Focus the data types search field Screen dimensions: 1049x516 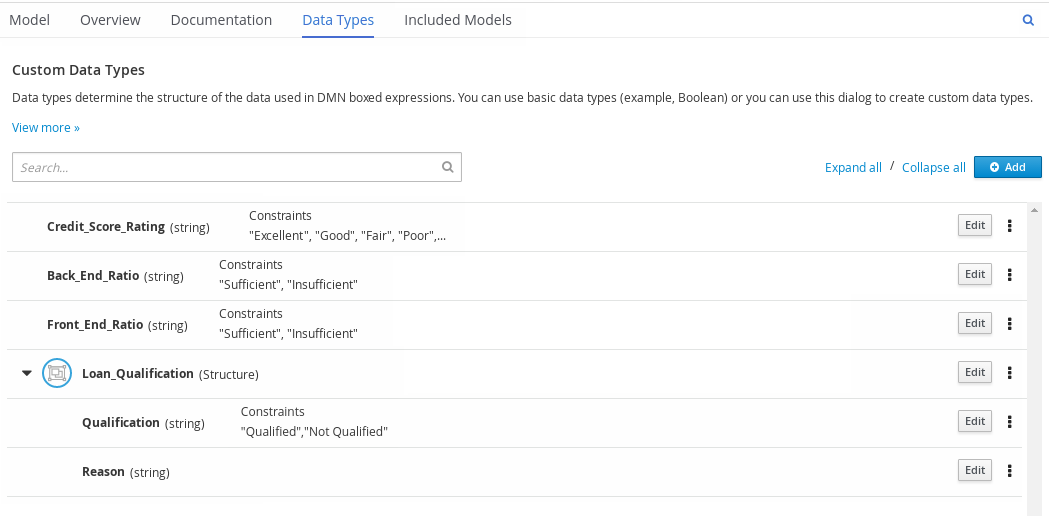point(225,168)
